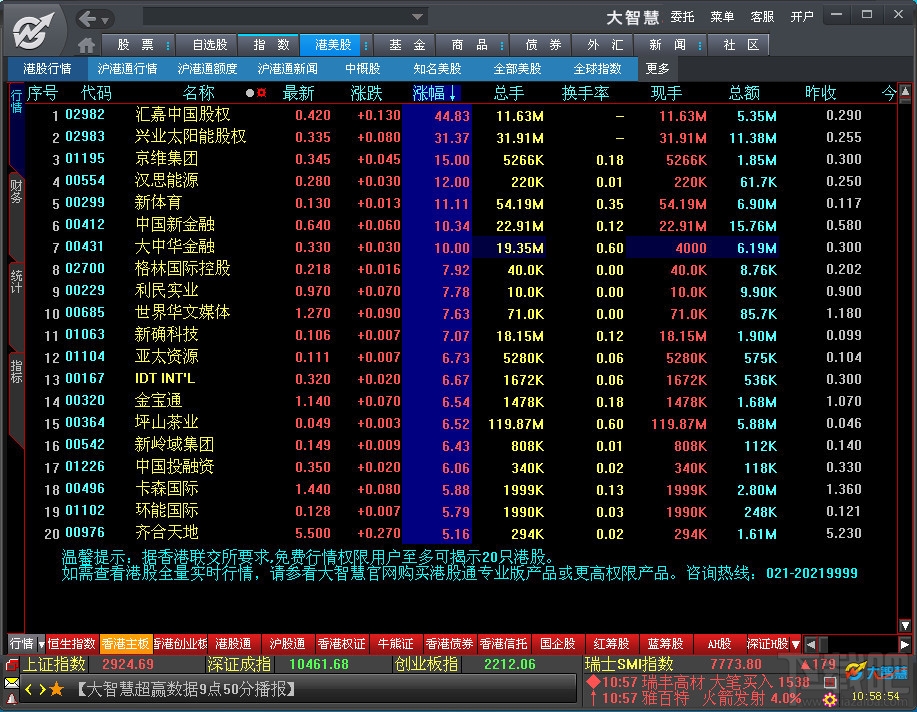
Task: Open the 基金 tab
Action: [x=407, y=45]
